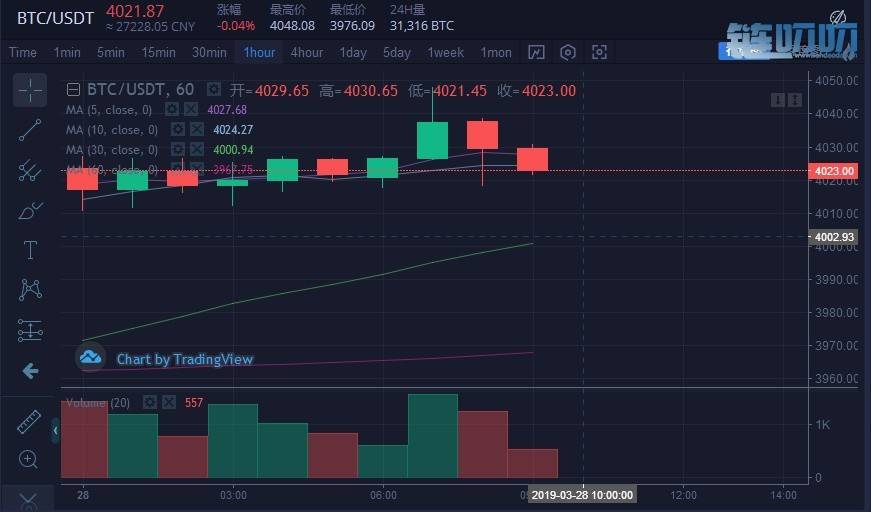Toggle fullscreen mode icon
The image size is (871, 512).
click(599, 52)
